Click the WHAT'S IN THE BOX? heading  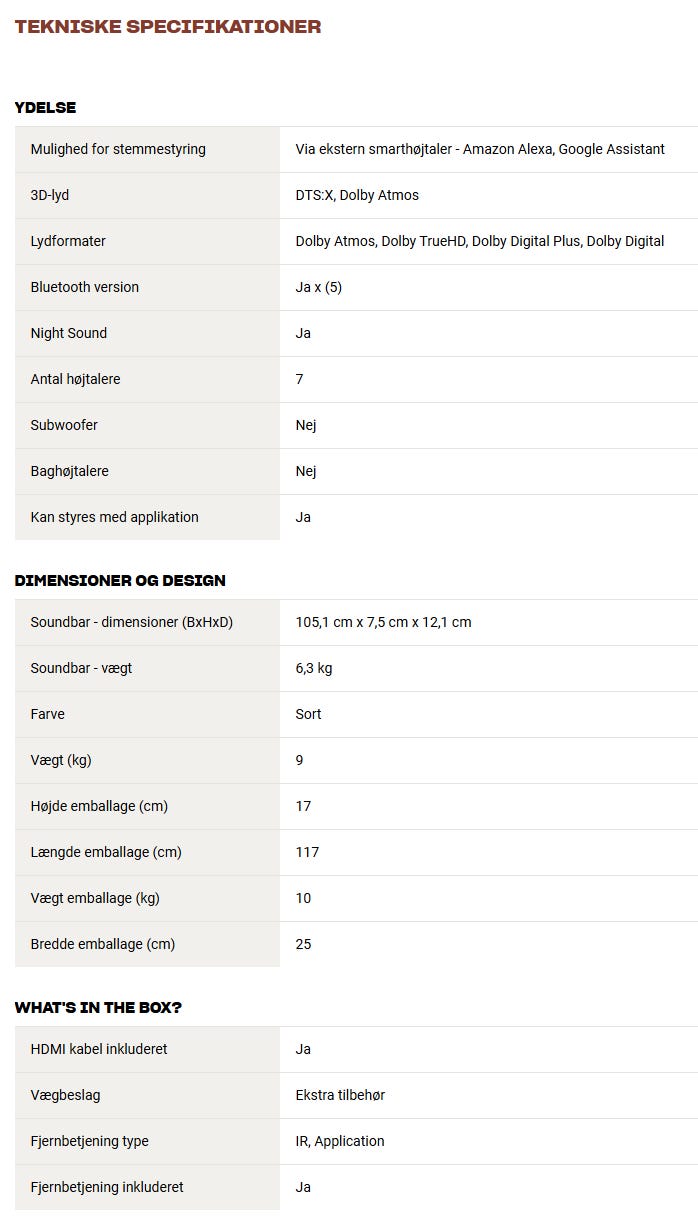[x=98, y=1008]
